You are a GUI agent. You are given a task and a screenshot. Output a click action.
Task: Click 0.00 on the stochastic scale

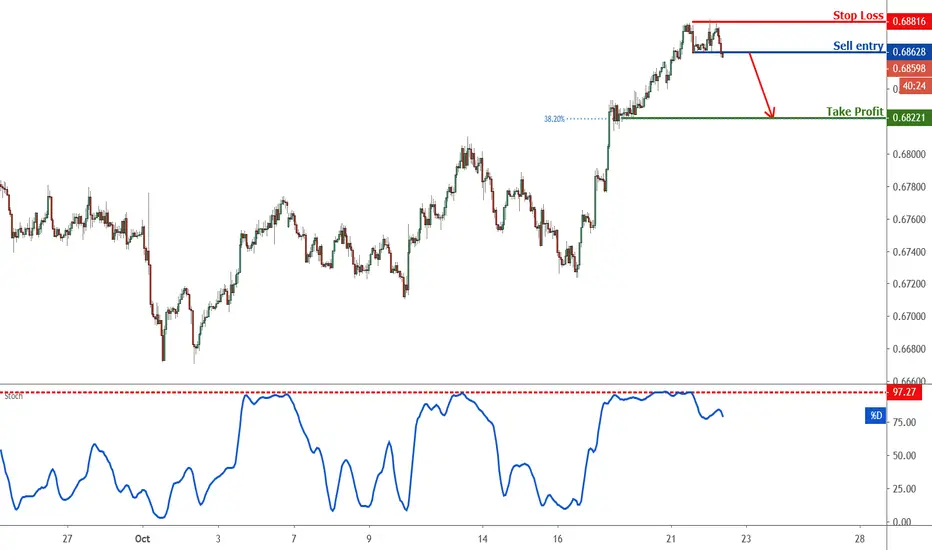pos(902,522)
